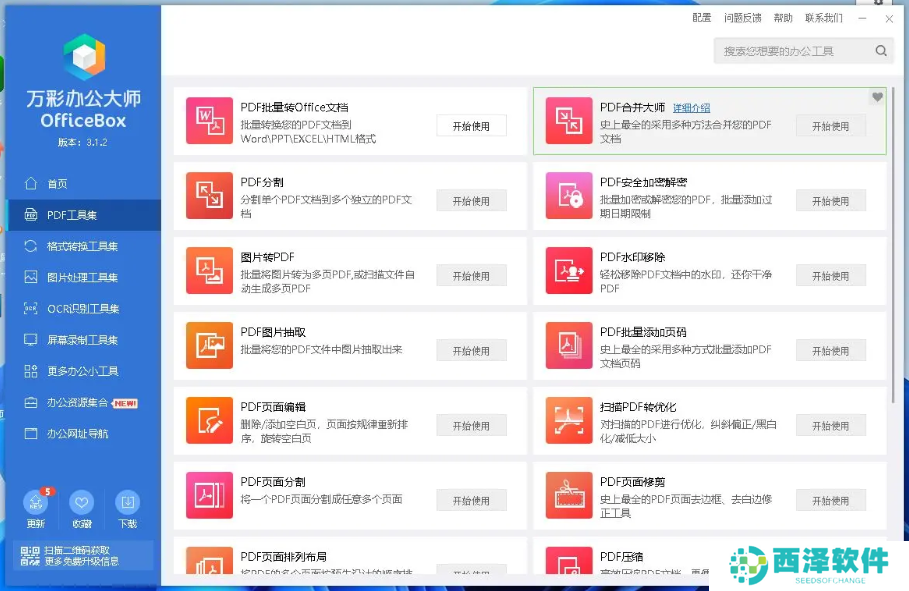The width and height of the screenshot is (909, 591).
Task: Focus the office tool search box
Action: 803,51
